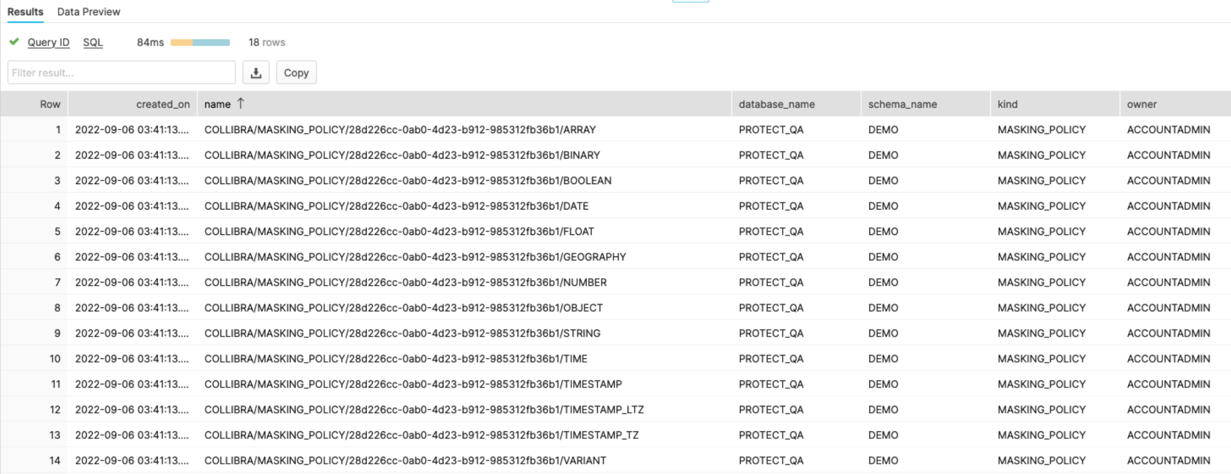
Task: Select the name cell ending in VARIANT
Action: click(405, 461)
